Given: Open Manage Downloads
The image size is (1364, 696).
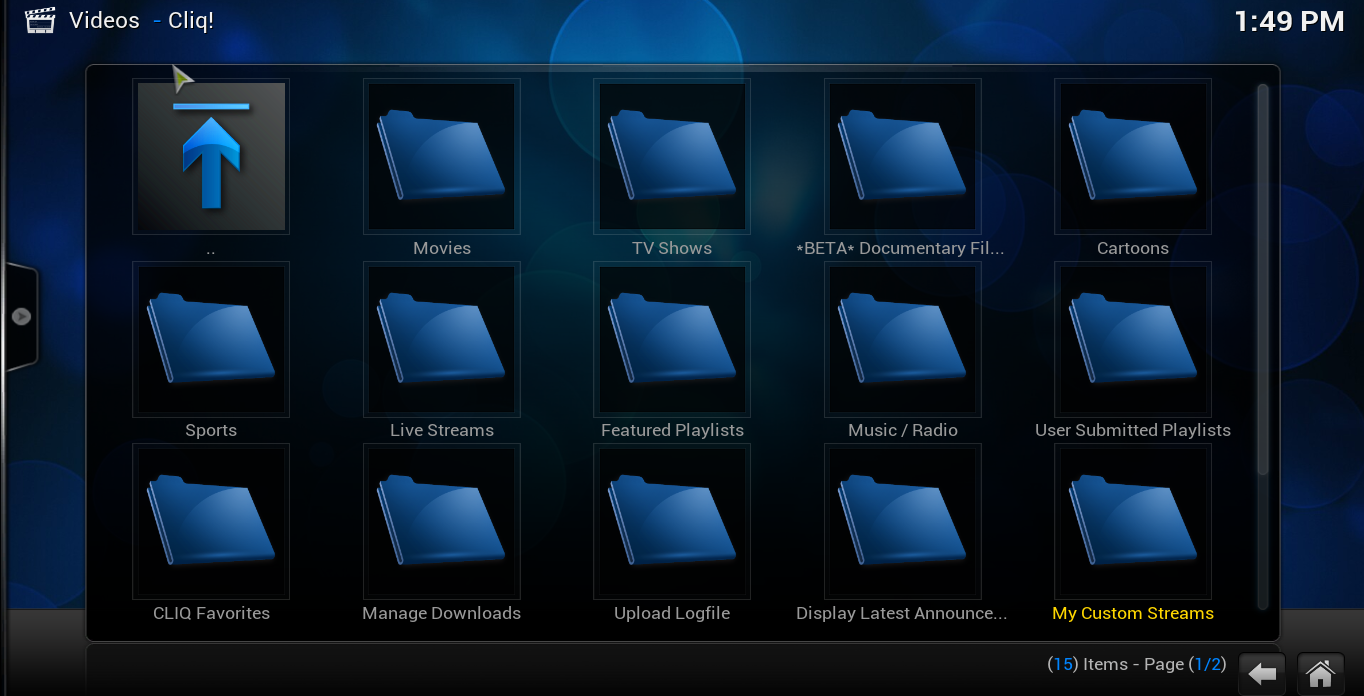Looking at the screenshot, I should click(441, 521).
